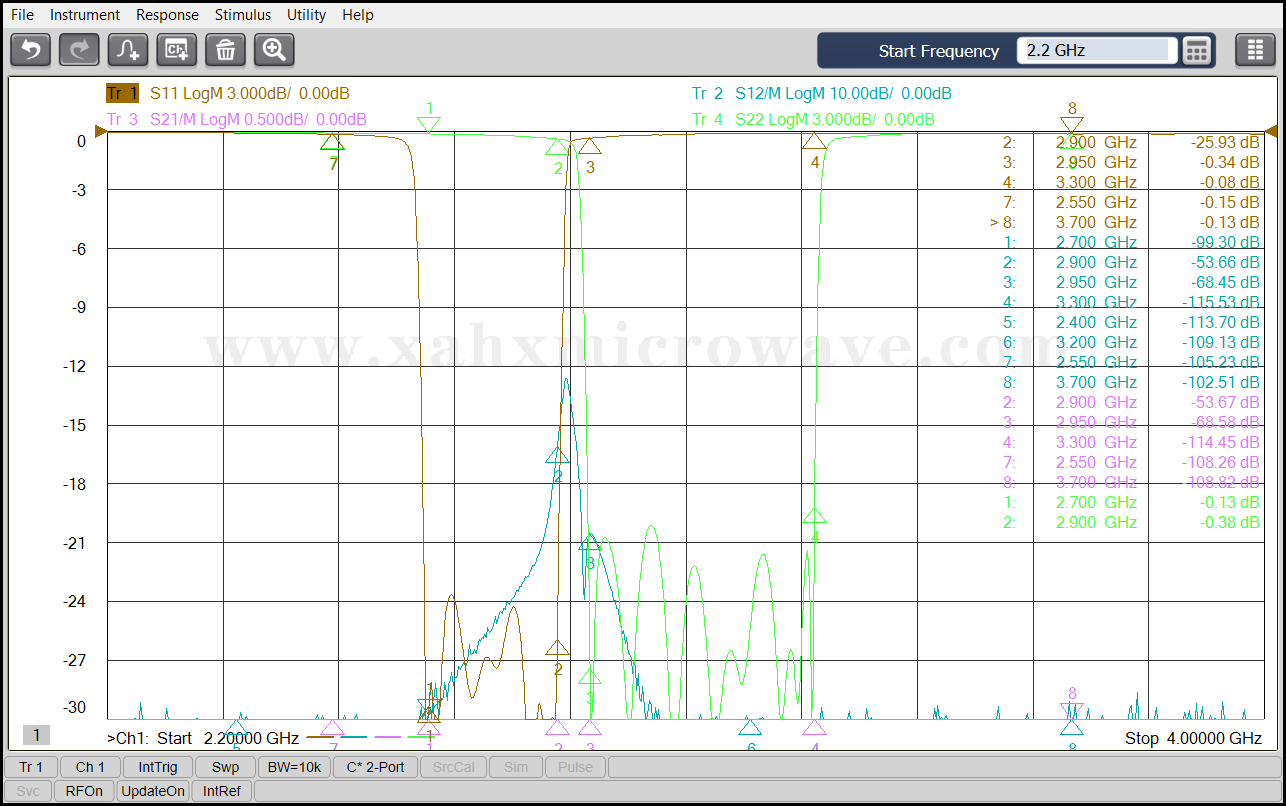The image size is (1286, 806).
Task: Click the Tr 1 status bar button
Action: [31, 767]
